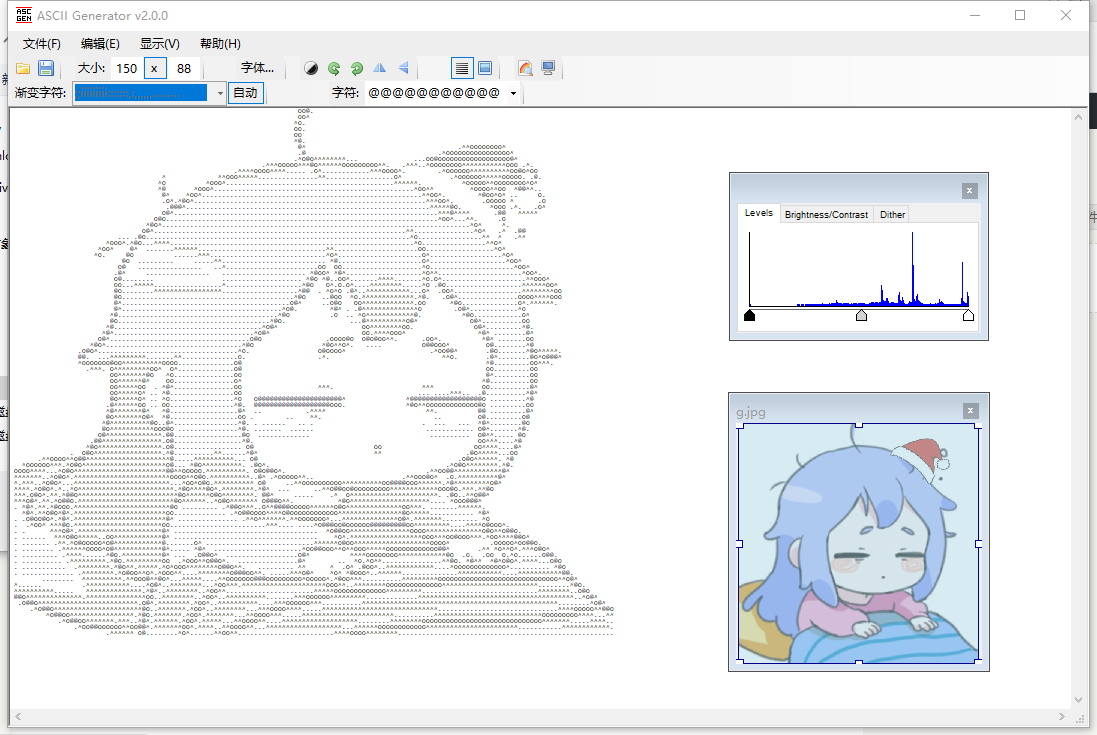Image resolution: width=1097 pixels, height=735 pixels.
Task: Close the g.jpg preview panel
Action: 970,411
